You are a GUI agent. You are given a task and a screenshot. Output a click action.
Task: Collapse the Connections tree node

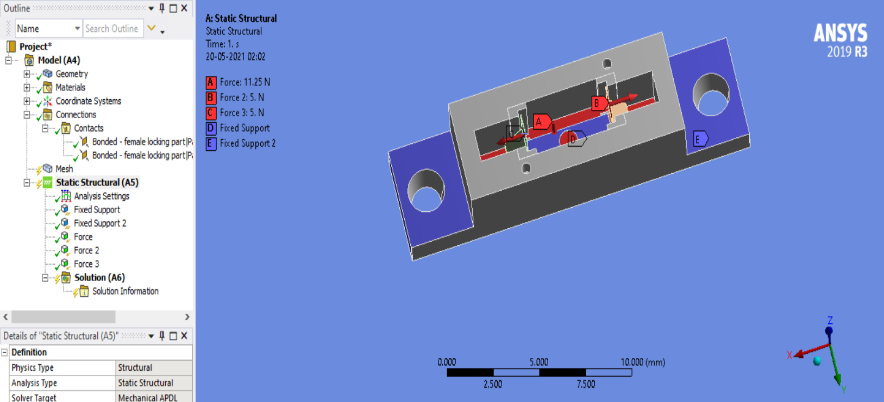click(x=26, y=114)
